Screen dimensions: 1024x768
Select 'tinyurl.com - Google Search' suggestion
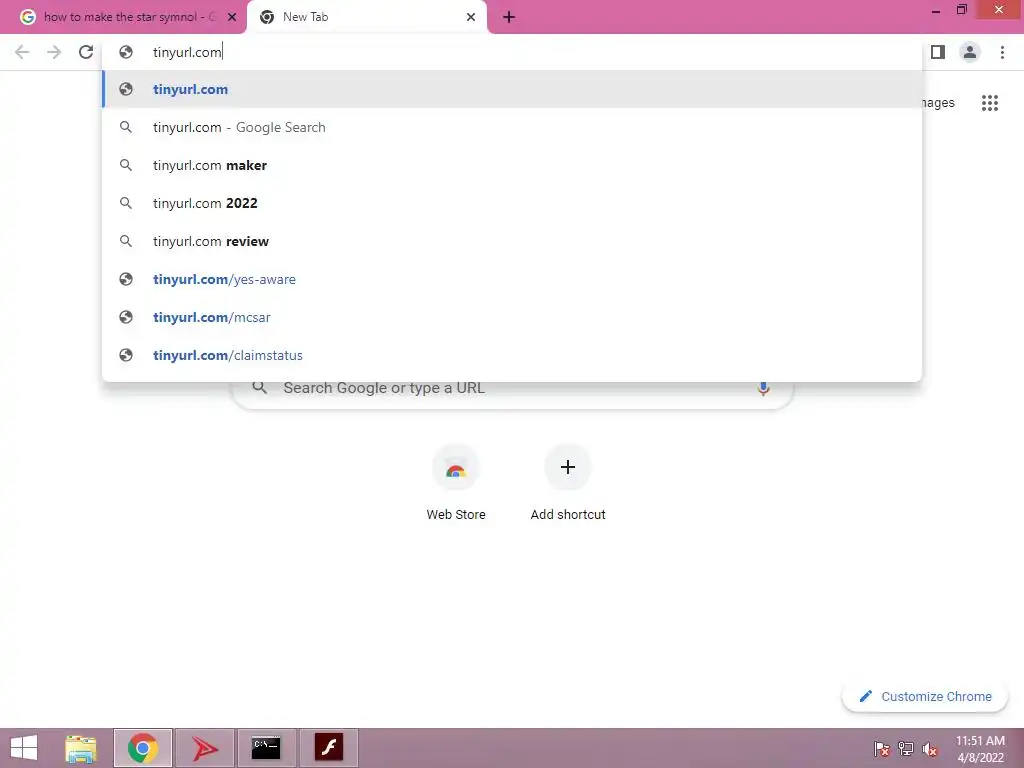tap(512, 127)
